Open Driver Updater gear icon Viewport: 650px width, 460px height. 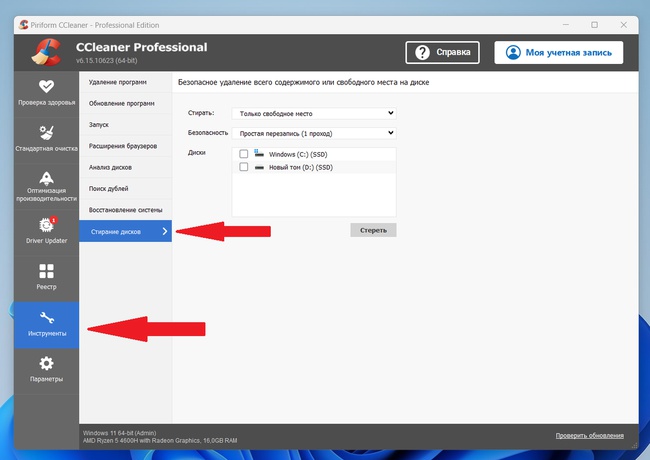pos(46,225)
